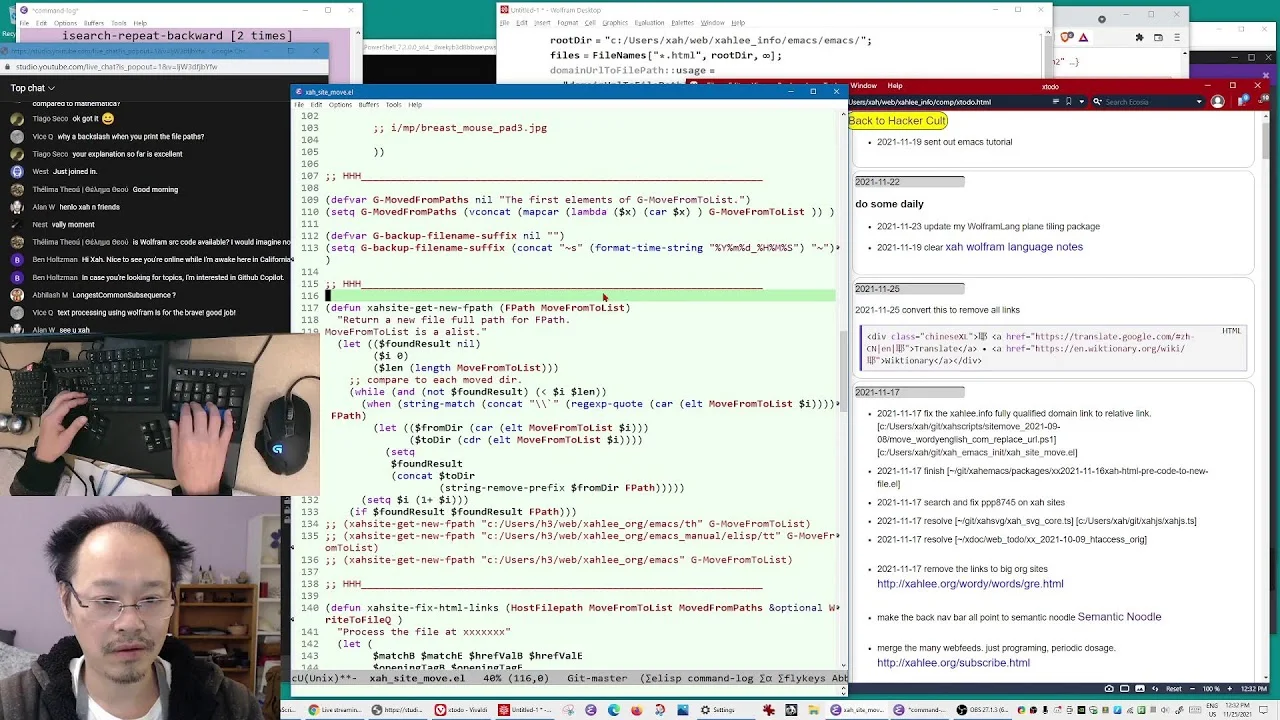Open the Tools menu in command-log window

(118, 22)
